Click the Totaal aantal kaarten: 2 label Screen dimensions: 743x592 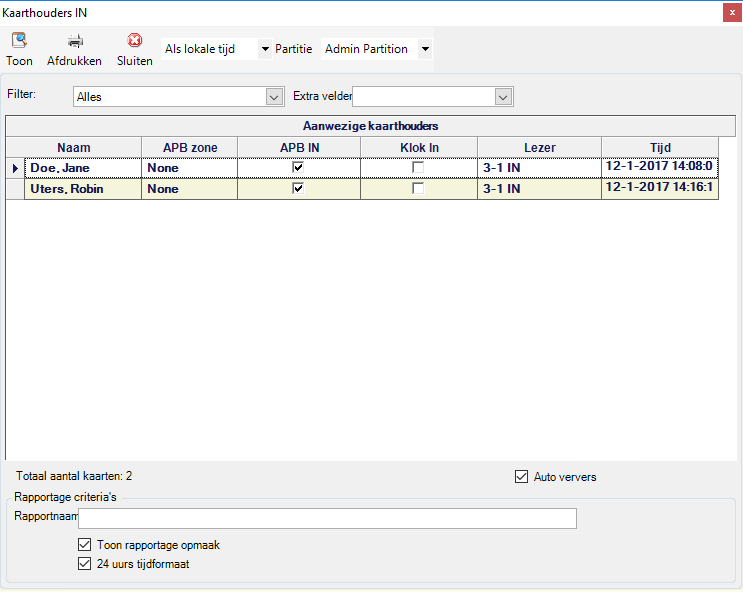point(74,476)
